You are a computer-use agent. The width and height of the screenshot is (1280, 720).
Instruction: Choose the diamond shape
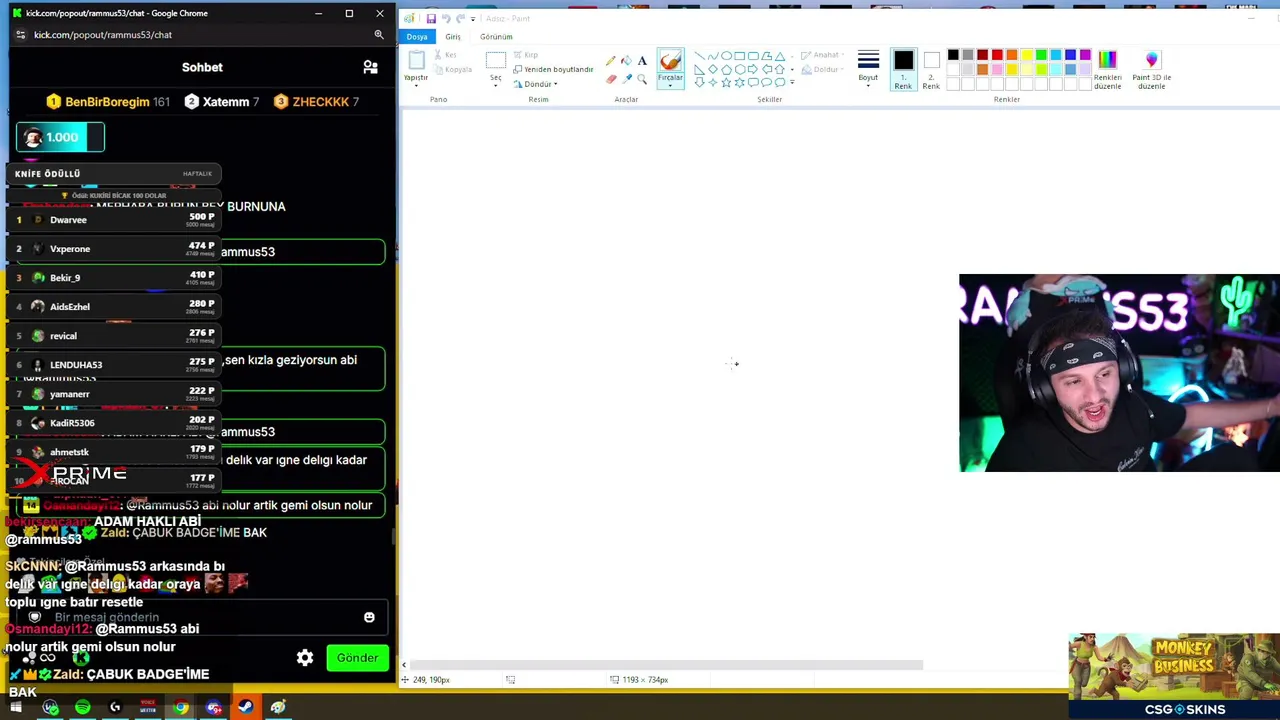pos(712,69)
